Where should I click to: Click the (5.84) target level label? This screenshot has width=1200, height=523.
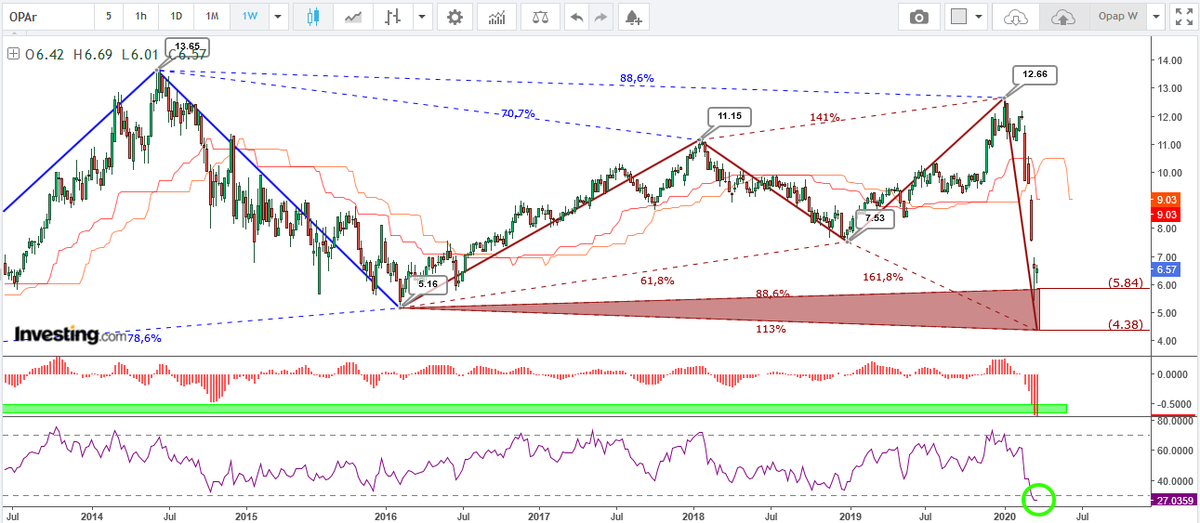point(1125,283)
